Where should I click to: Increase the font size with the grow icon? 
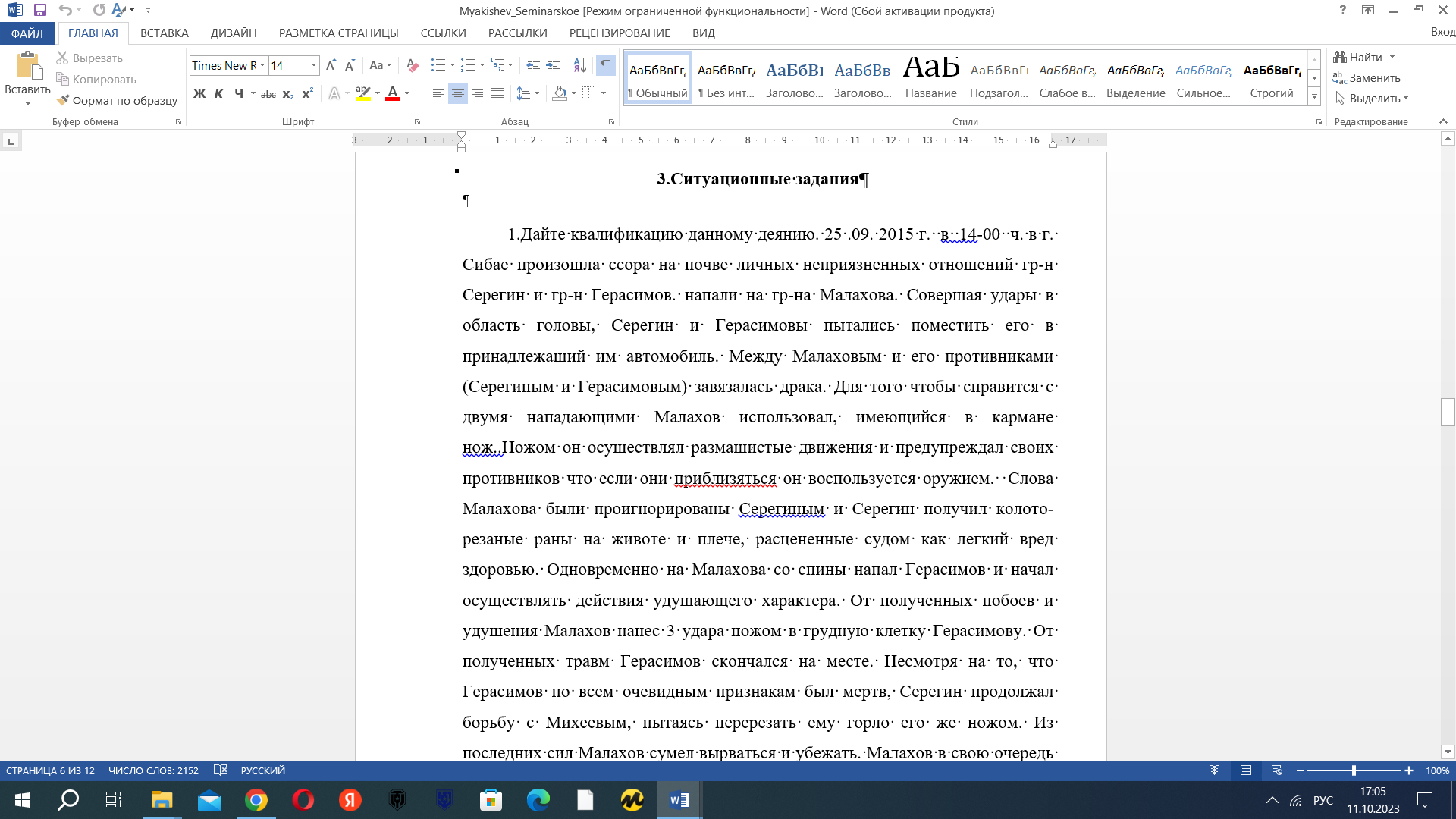[x=331, y=66]
